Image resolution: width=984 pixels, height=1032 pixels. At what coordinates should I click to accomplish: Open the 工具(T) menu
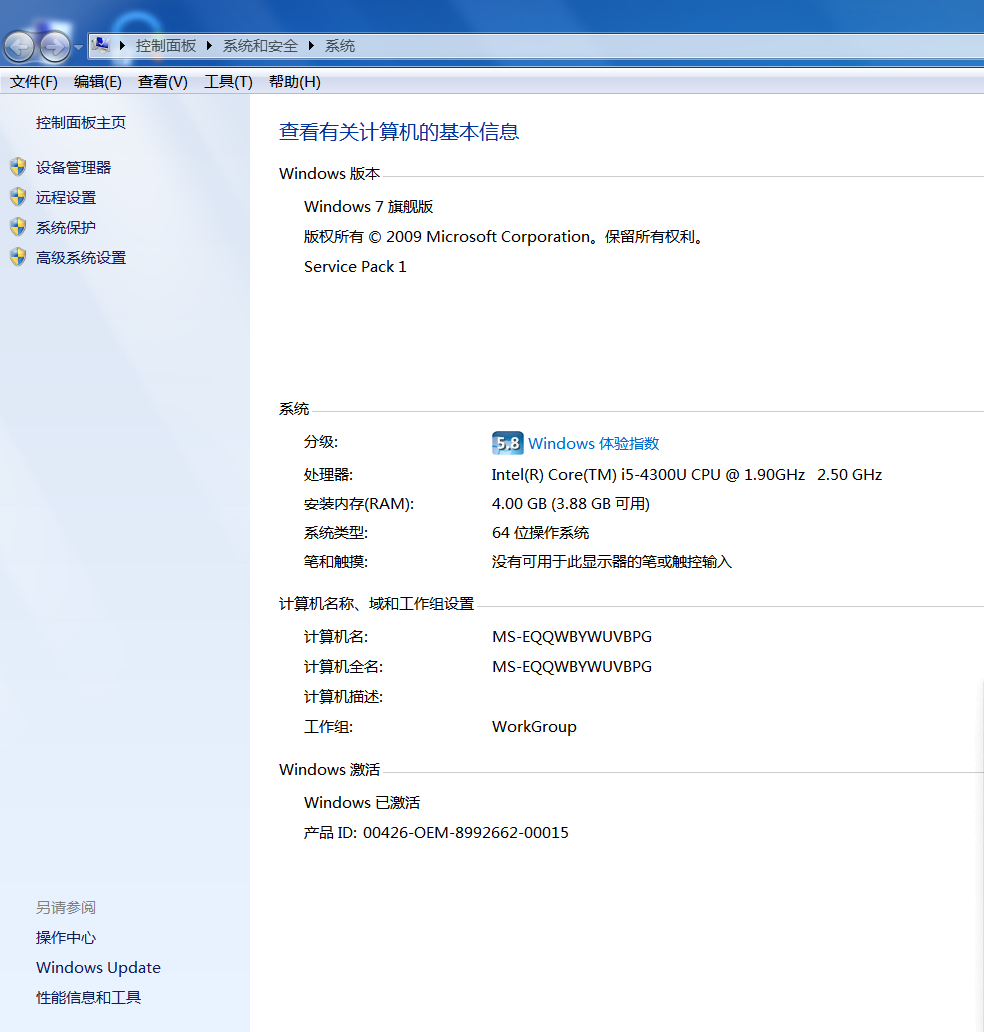pyautogui.click(x=228, y=82)
